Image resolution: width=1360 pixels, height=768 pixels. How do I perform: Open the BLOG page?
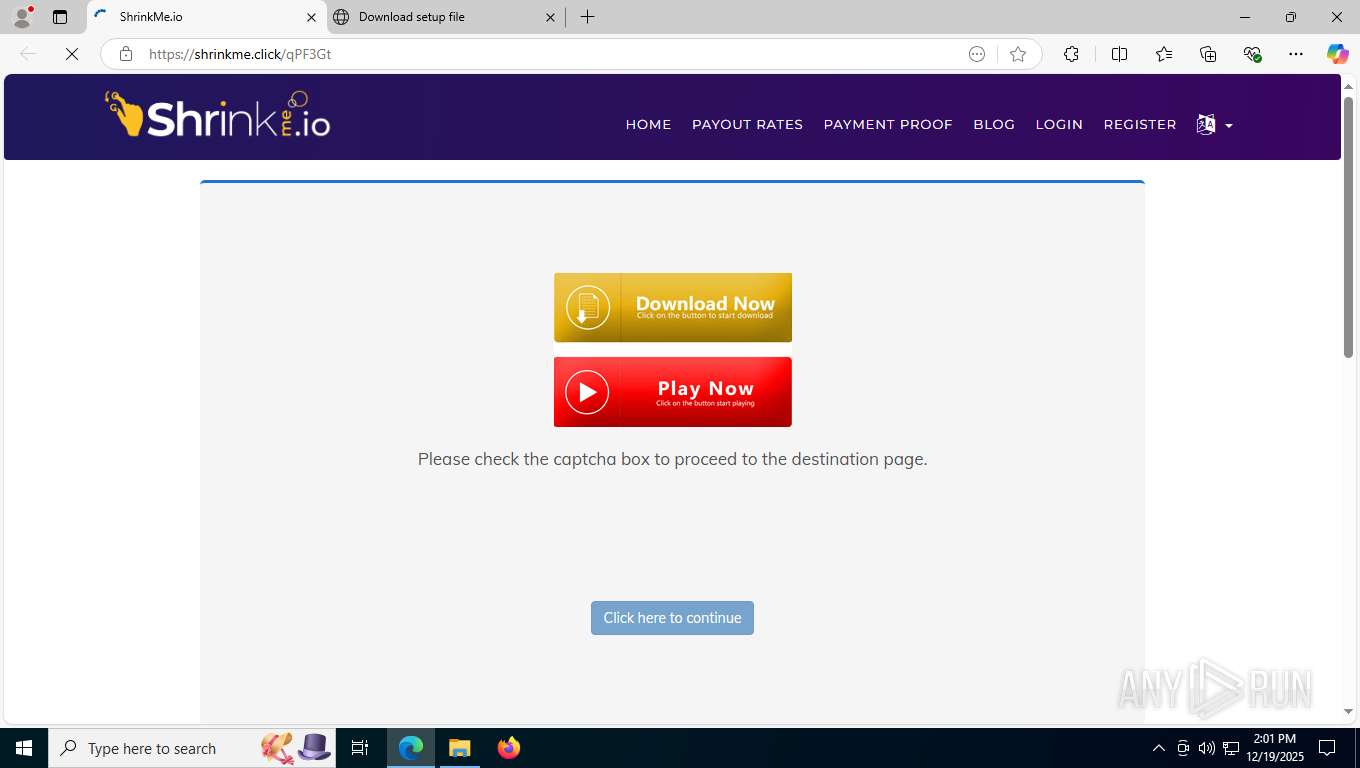[994, 125]
